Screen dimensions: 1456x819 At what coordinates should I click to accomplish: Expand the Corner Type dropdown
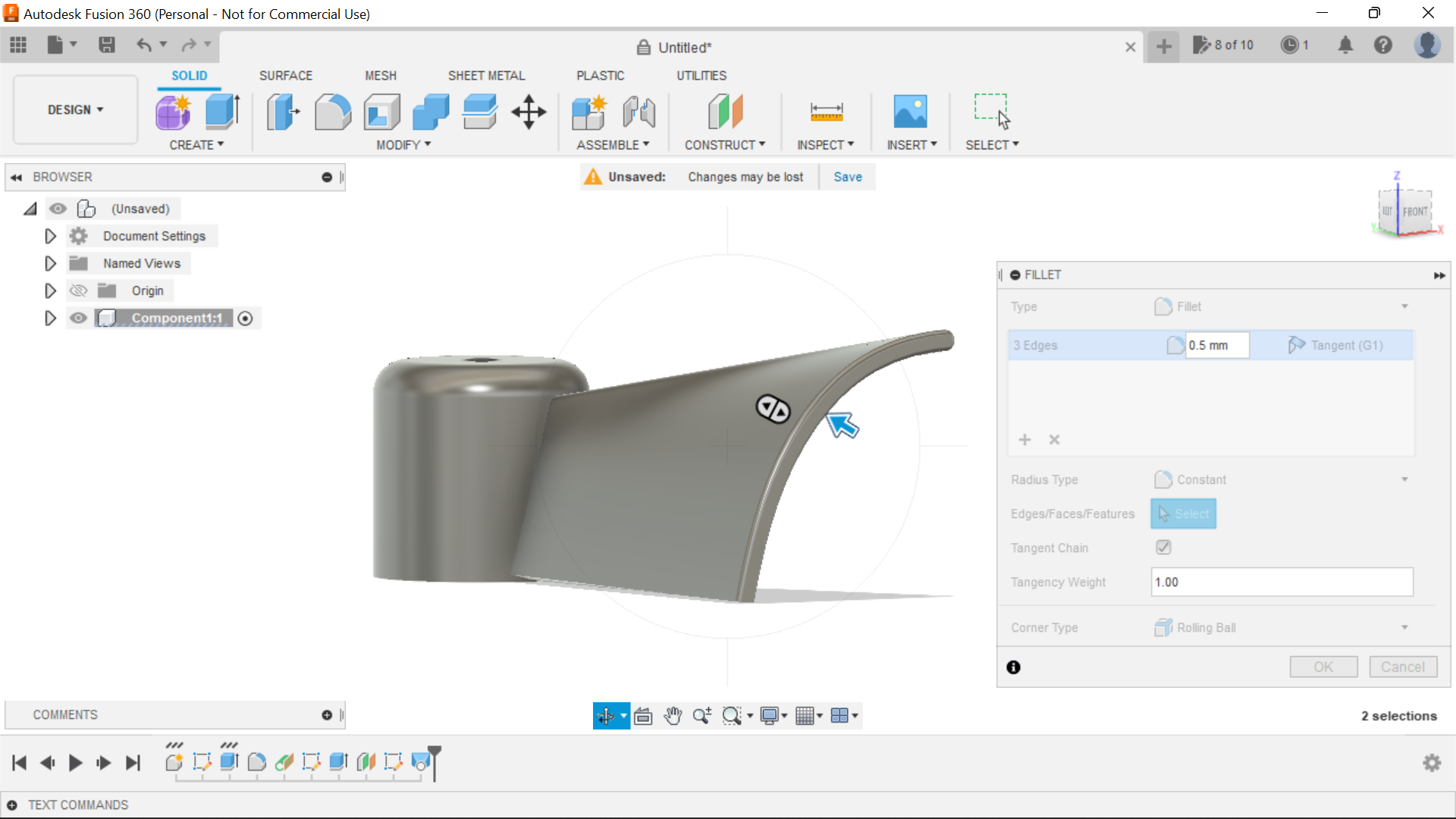(1406, 627)
